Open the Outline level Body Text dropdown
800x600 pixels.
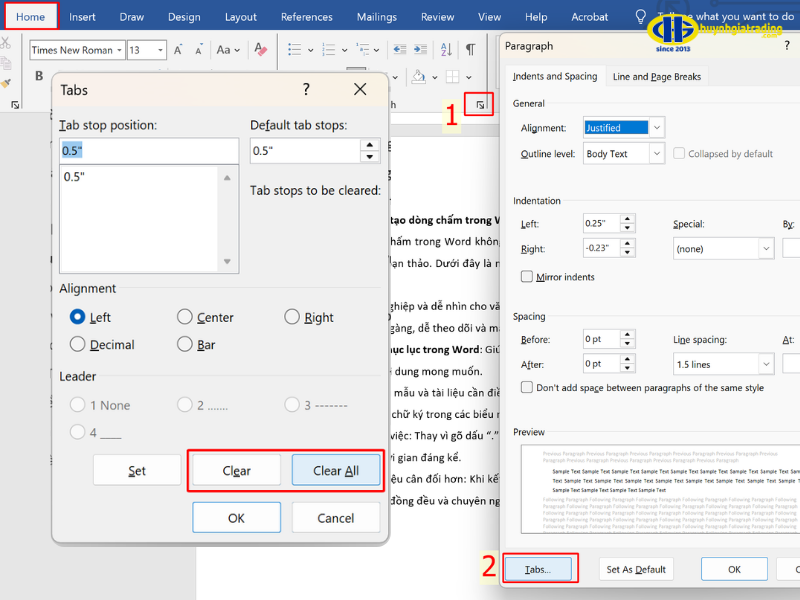(x=657, y=153)
